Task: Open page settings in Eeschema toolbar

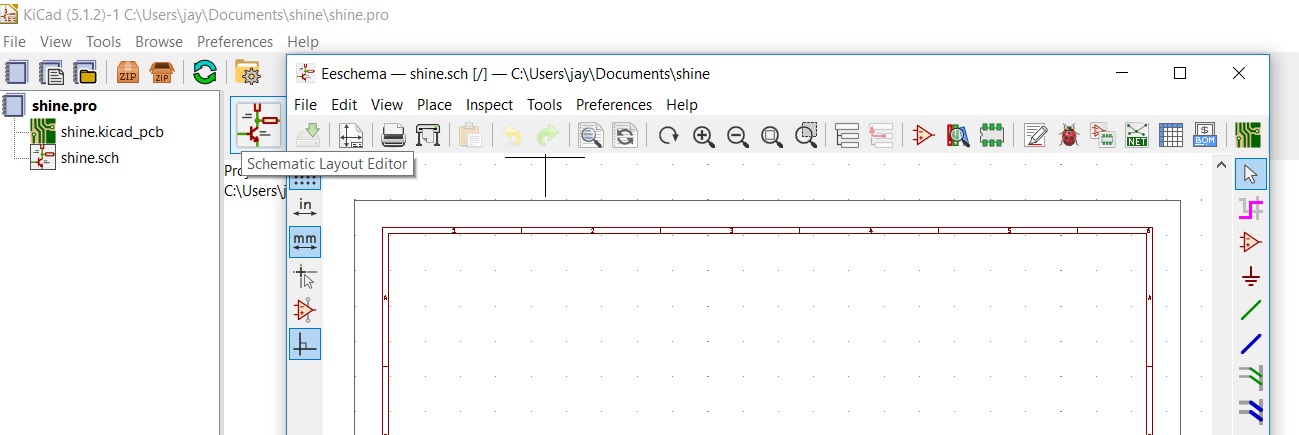Action: (x=350, y=135)
